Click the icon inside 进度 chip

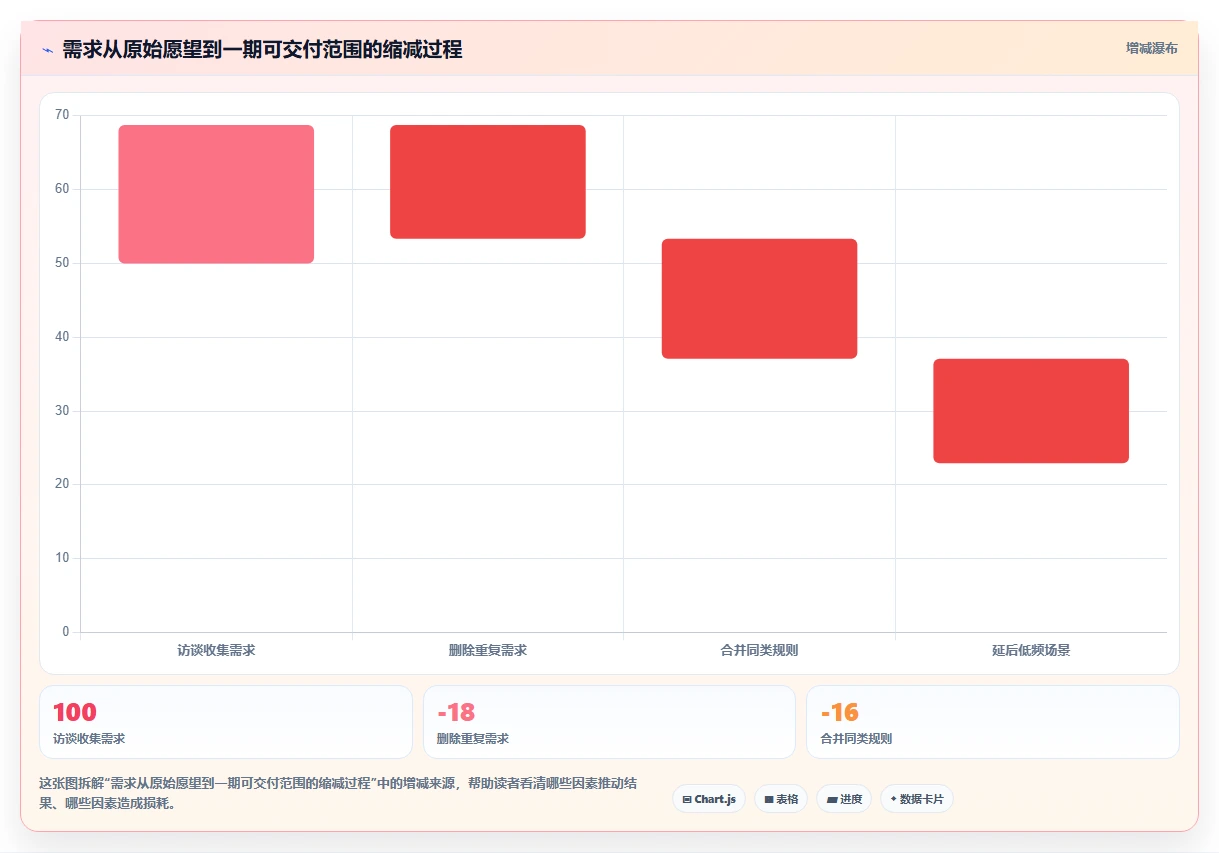click(x=831, y=800)
